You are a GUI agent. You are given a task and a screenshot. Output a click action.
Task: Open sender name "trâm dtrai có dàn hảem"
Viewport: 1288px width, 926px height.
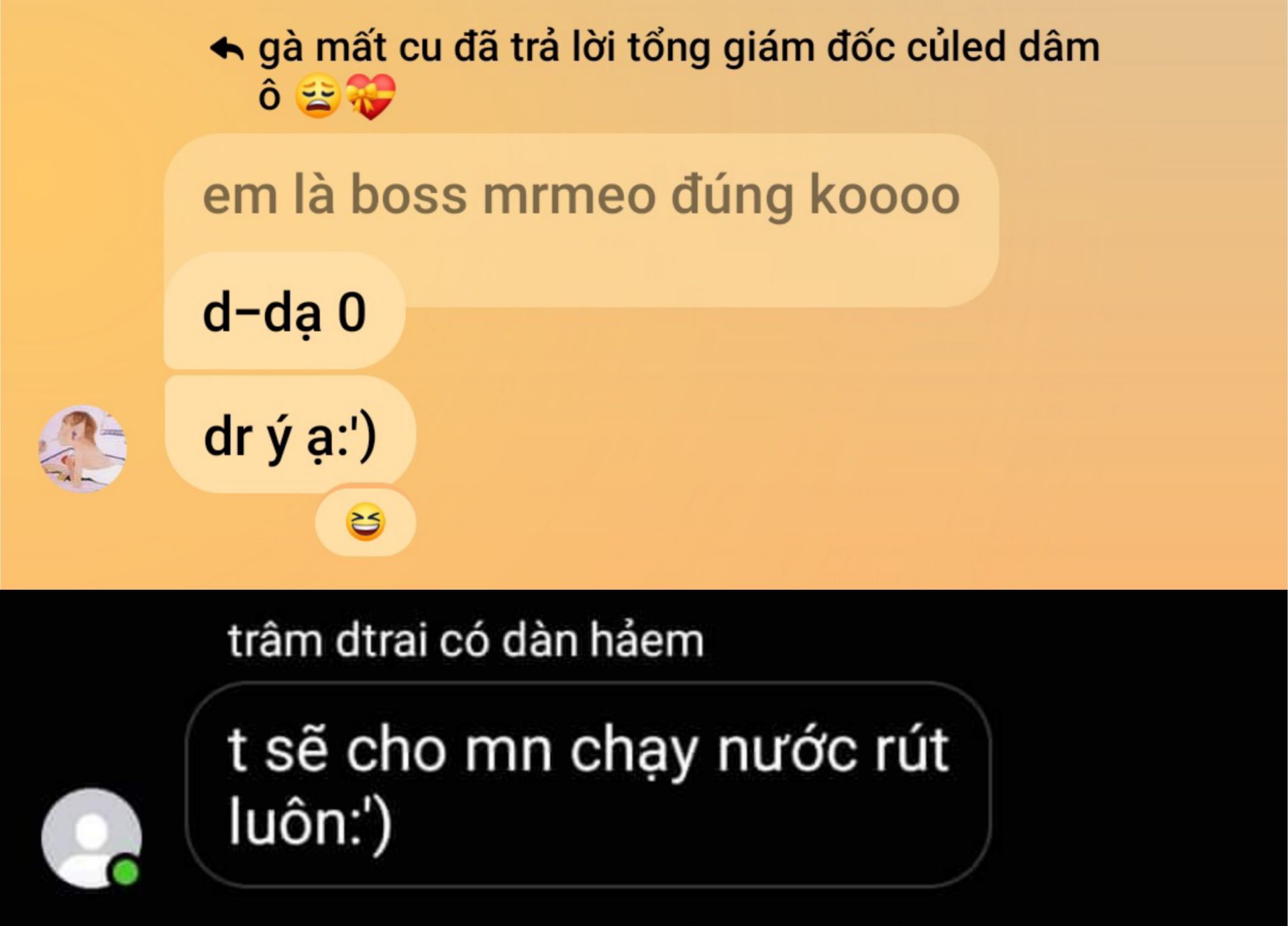pos(466,640)
